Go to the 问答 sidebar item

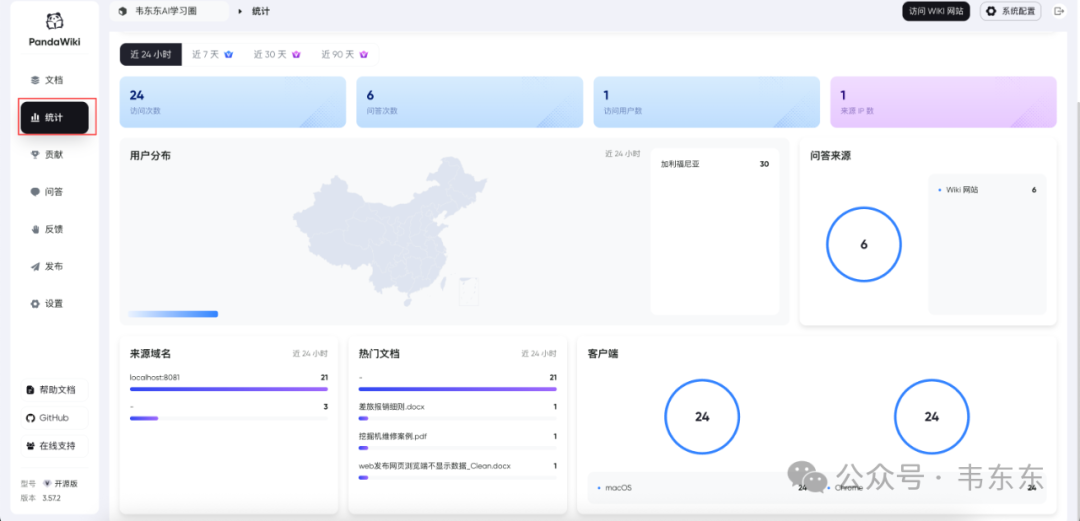tap(54, 192)
